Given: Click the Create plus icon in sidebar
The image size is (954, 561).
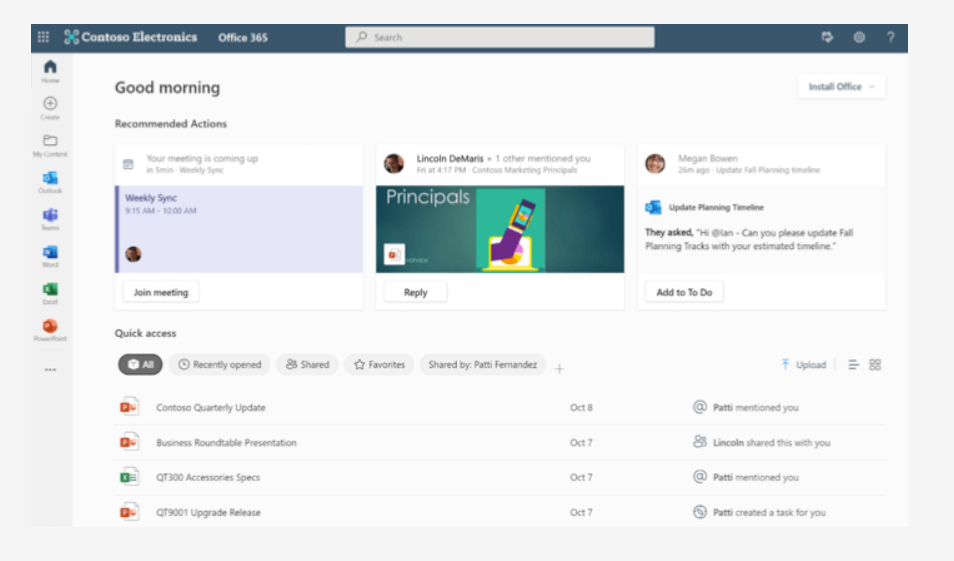Looking at the screenshot, I should (x=50, y=108).
